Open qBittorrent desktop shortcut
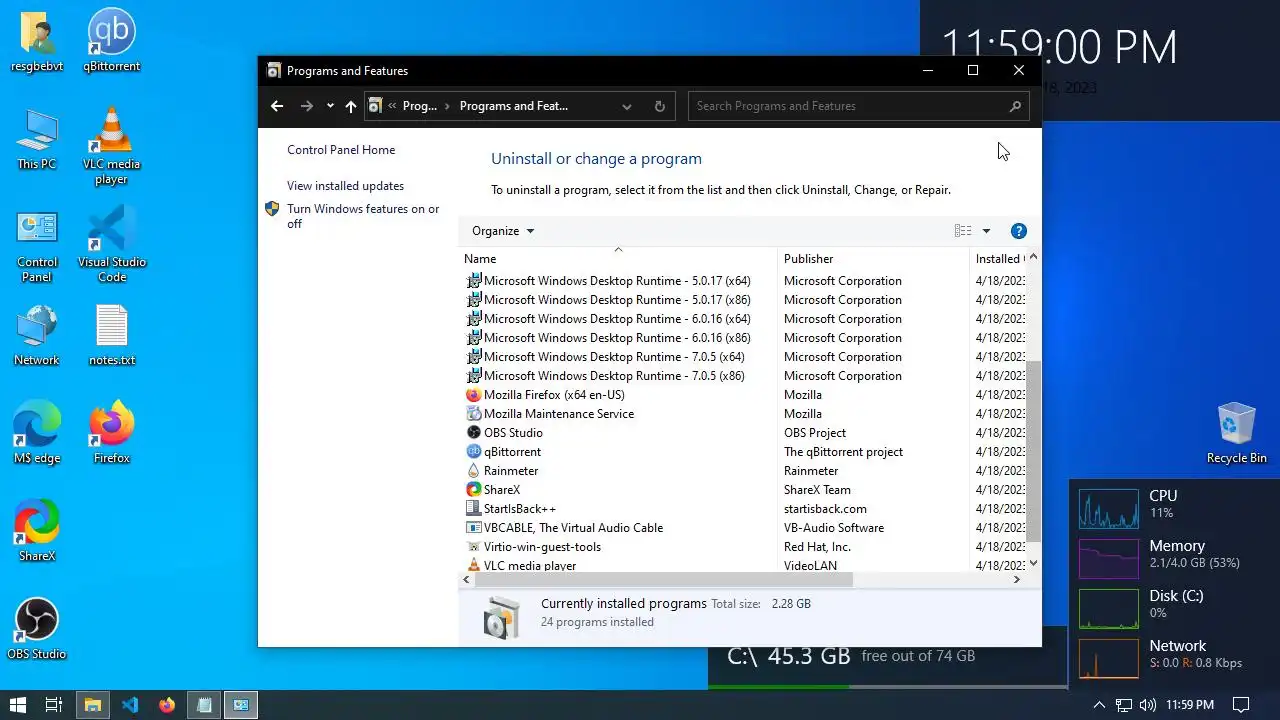The image size is (1280, 720). [x=111, y=41]
